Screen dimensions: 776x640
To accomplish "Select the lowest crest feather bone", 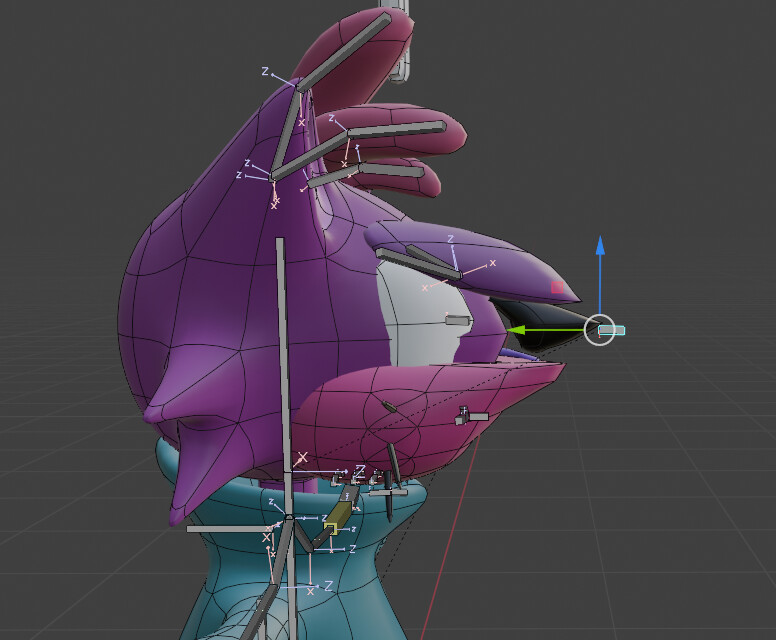I will pos(391,170).
